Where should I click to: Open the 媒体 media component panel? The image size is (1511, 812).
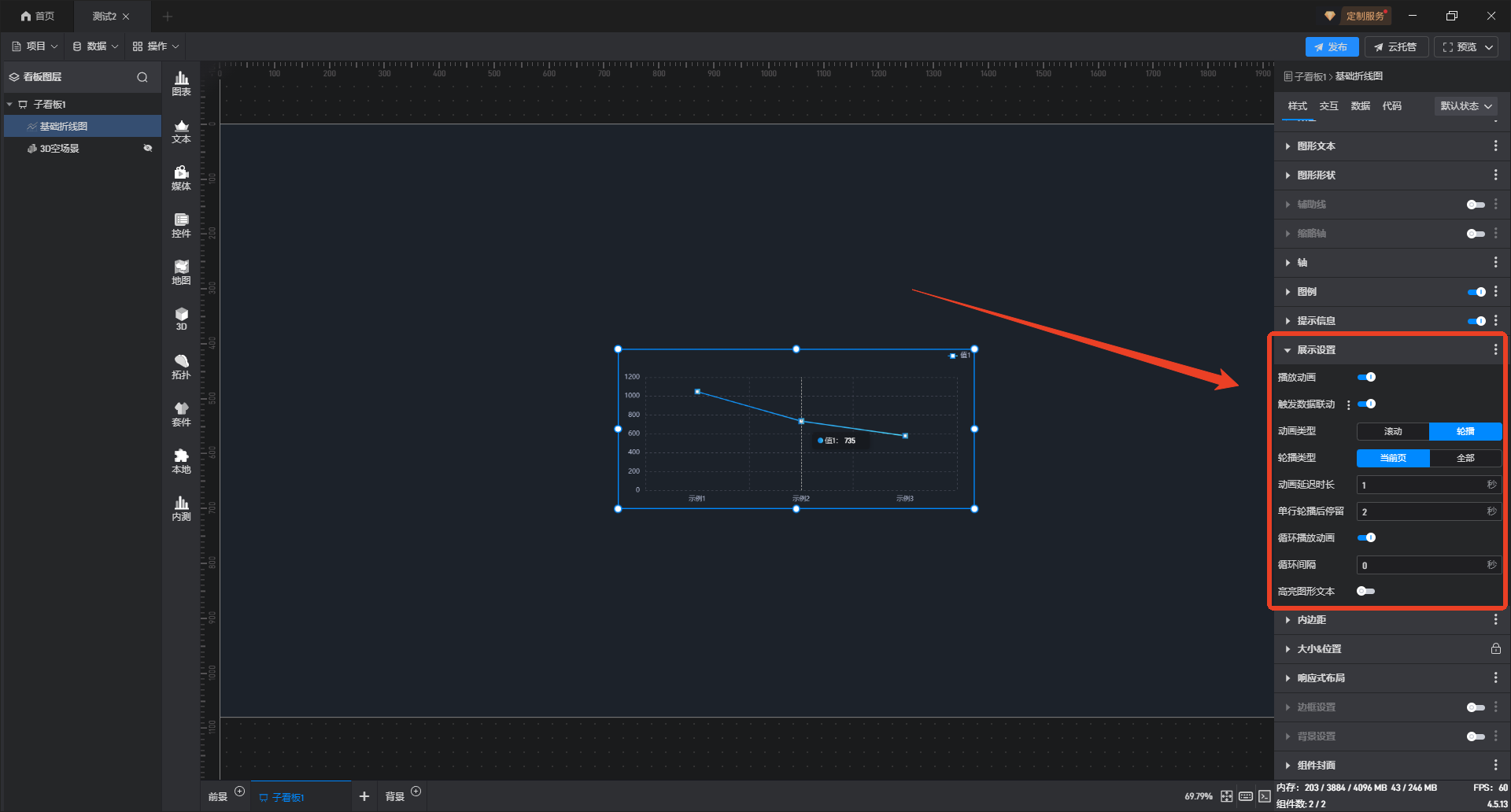pyautogui.click(x=181, y=178)
